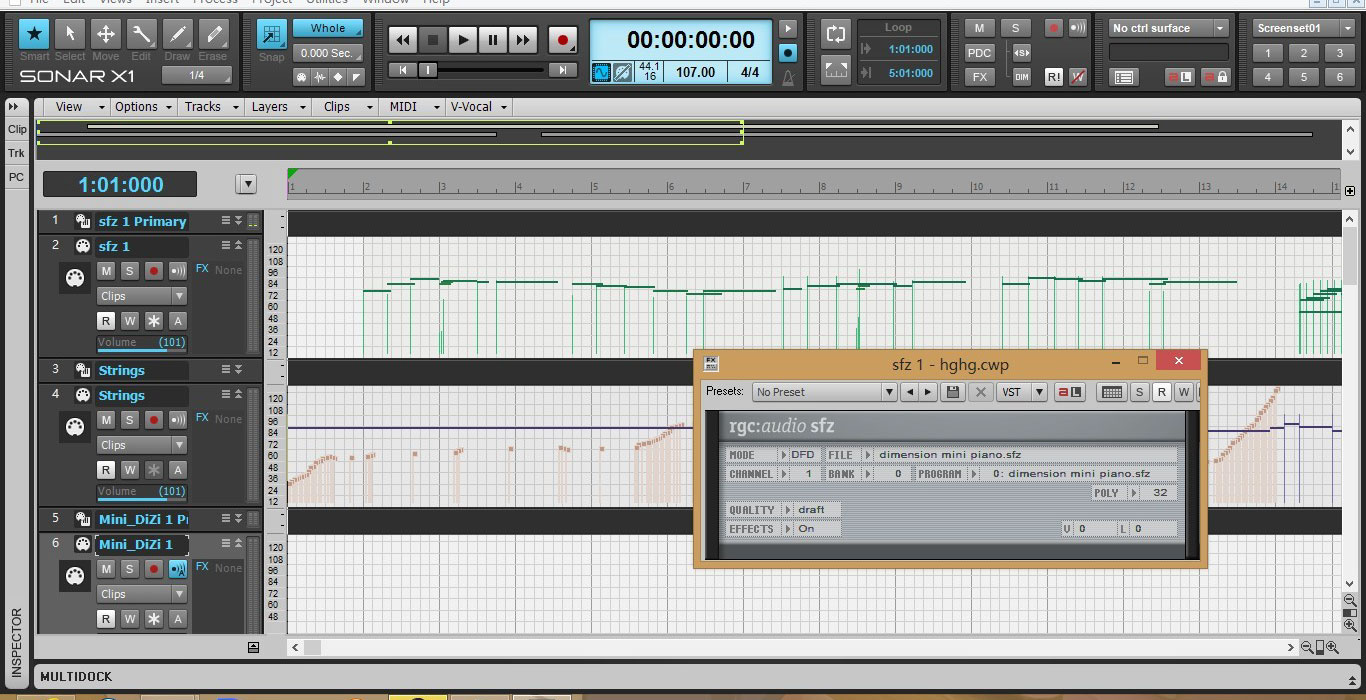This screenshot has height=700, width=1366.
Task: Pick the Edit tool wrench
Action: click(x=141, y=34)
